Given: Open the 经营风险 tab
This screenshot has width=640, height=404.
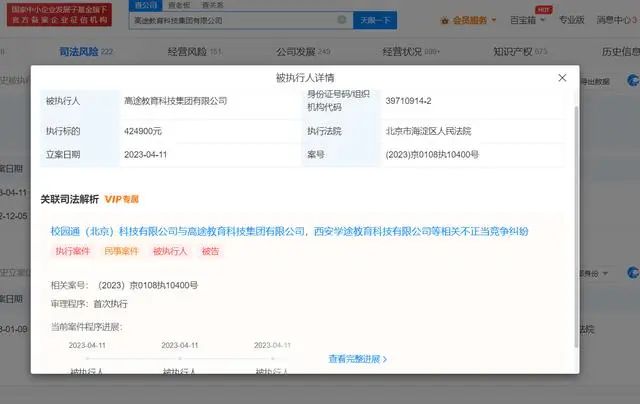Looking at the screenshot, I should coord(194,52).
